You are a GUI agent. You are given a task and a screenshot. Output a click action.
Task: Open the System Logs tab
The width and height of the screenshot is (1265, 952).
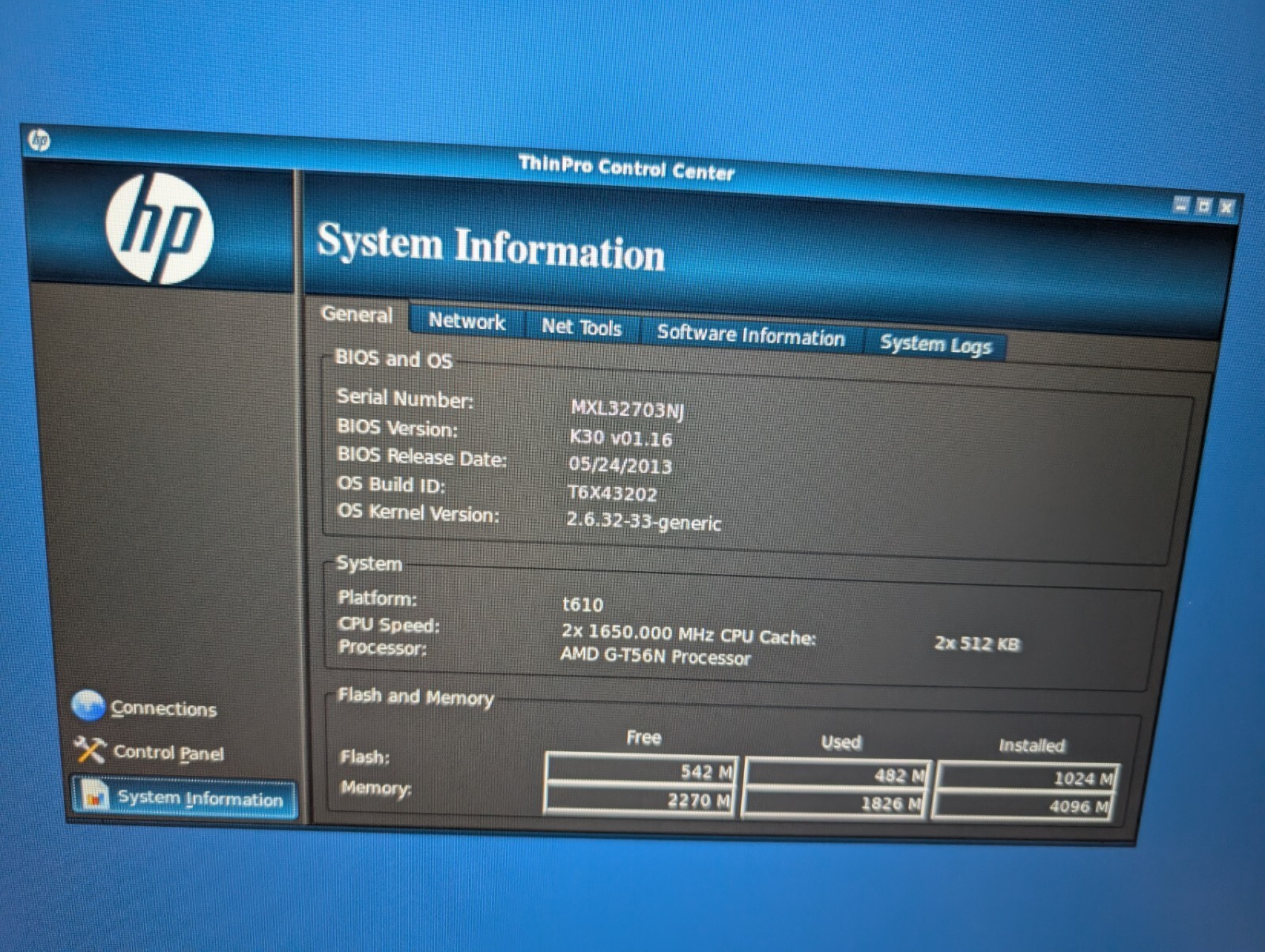(x=935, y=345)
